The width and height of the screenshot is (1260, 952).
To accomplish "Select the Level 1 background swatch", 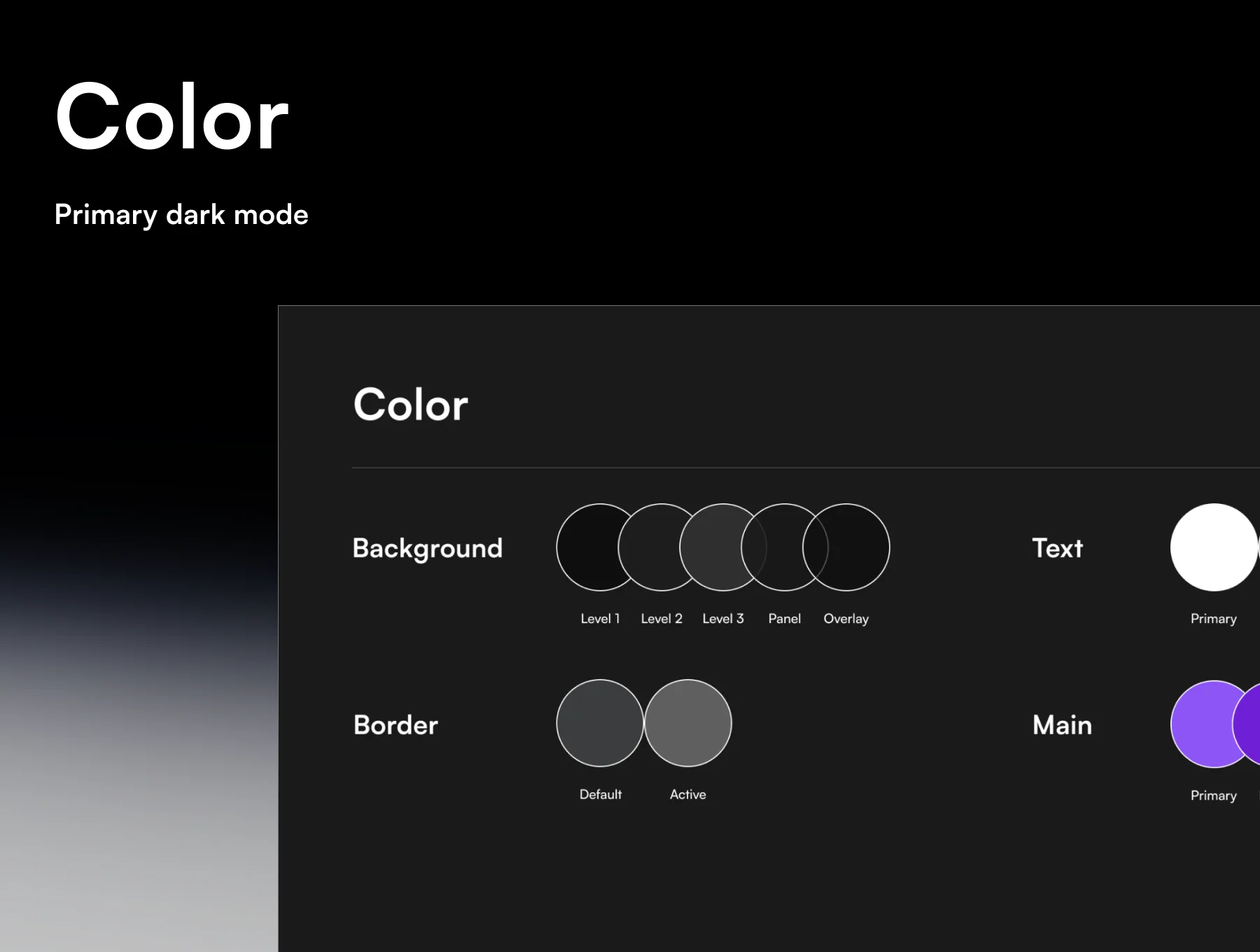I will pos(588,547).
